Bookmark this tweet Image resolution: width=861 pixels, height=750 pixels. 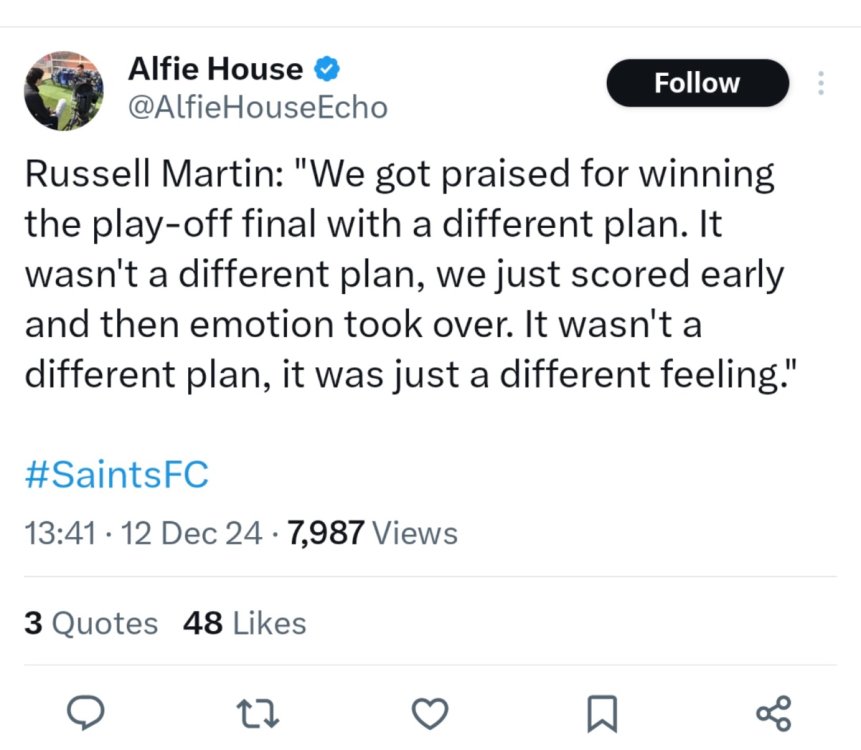coord(600,713)
